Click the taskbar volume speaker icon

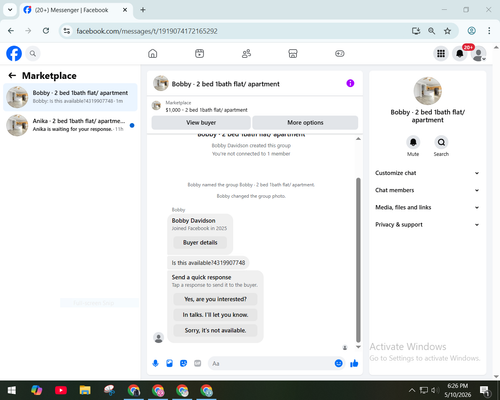point(435,390)
